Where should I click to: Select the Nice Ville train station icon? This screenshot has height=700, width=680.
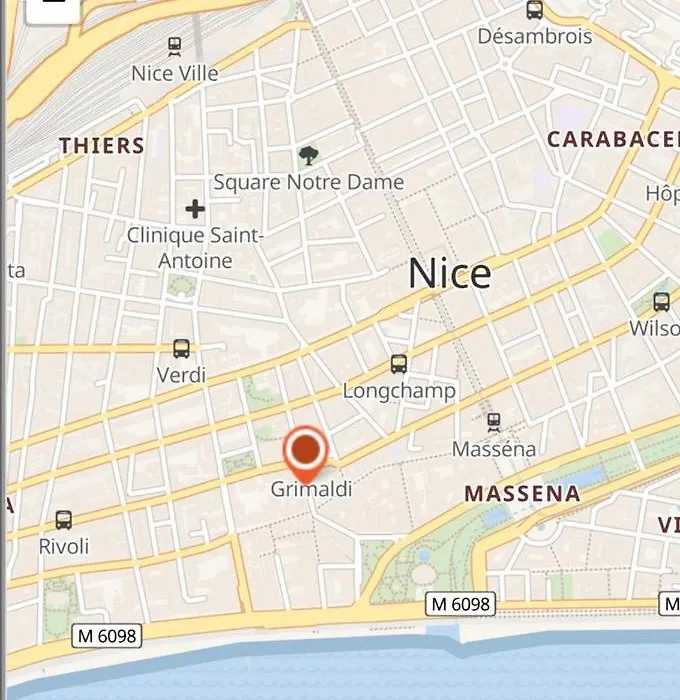[x=175, y=47]
